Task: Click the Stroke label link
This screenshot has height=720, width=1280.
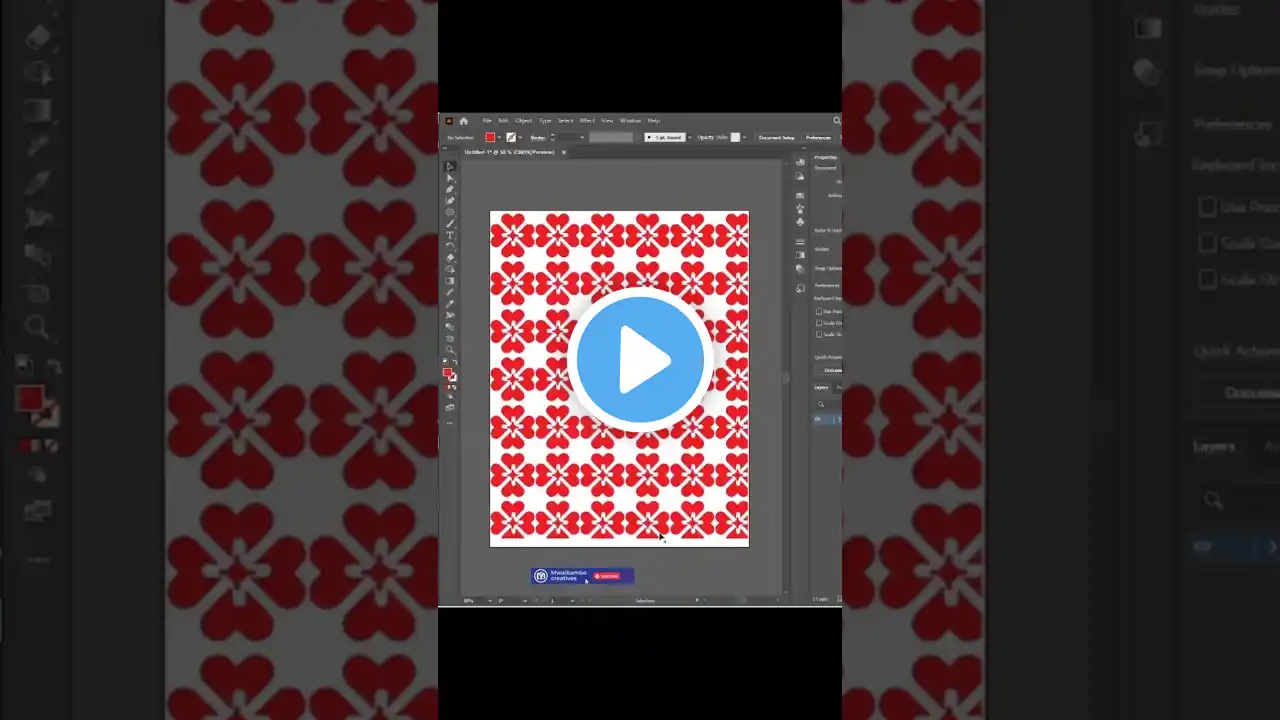Action: pos(538,138)
